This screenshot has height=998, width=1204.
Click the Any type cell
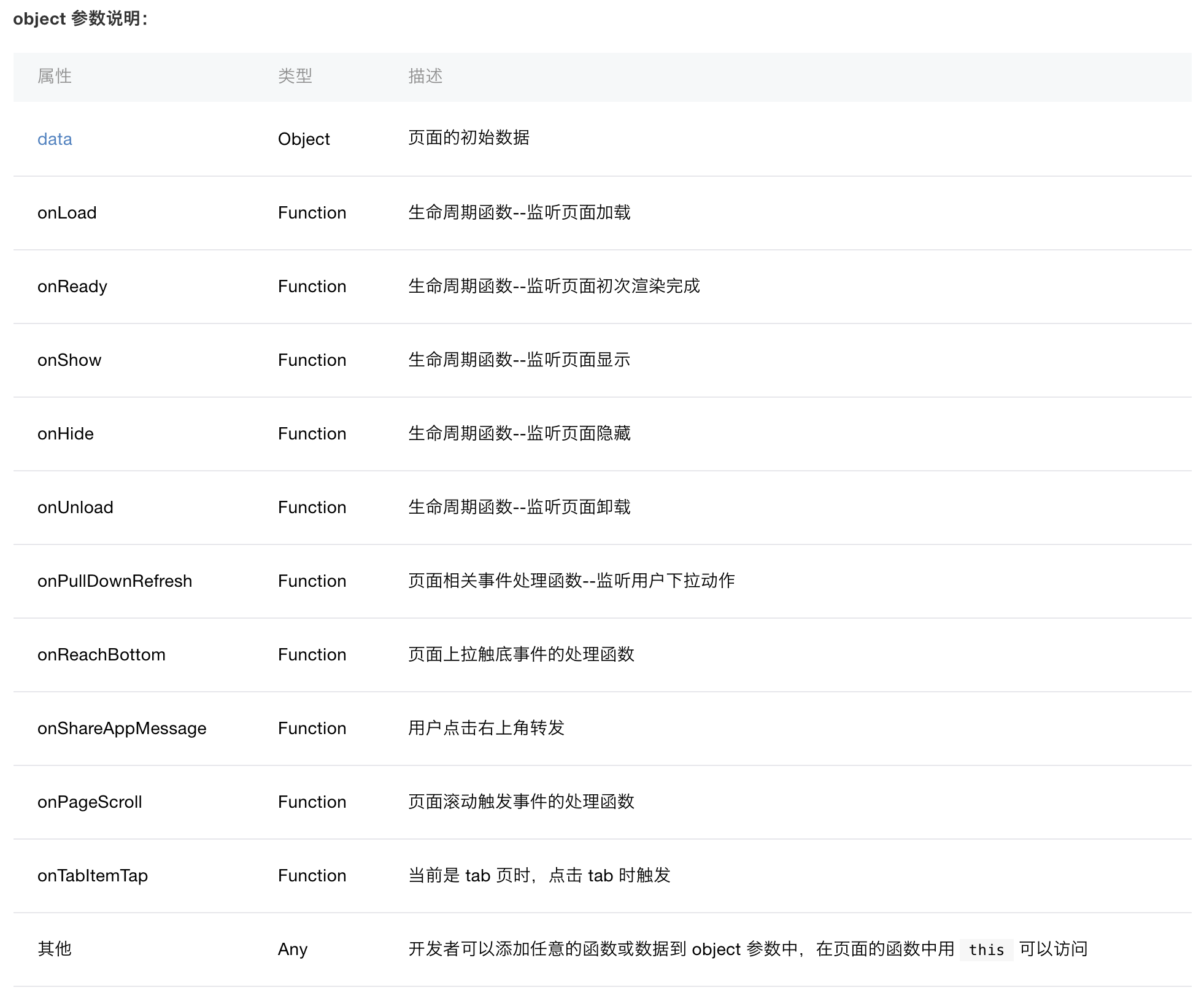293,950
